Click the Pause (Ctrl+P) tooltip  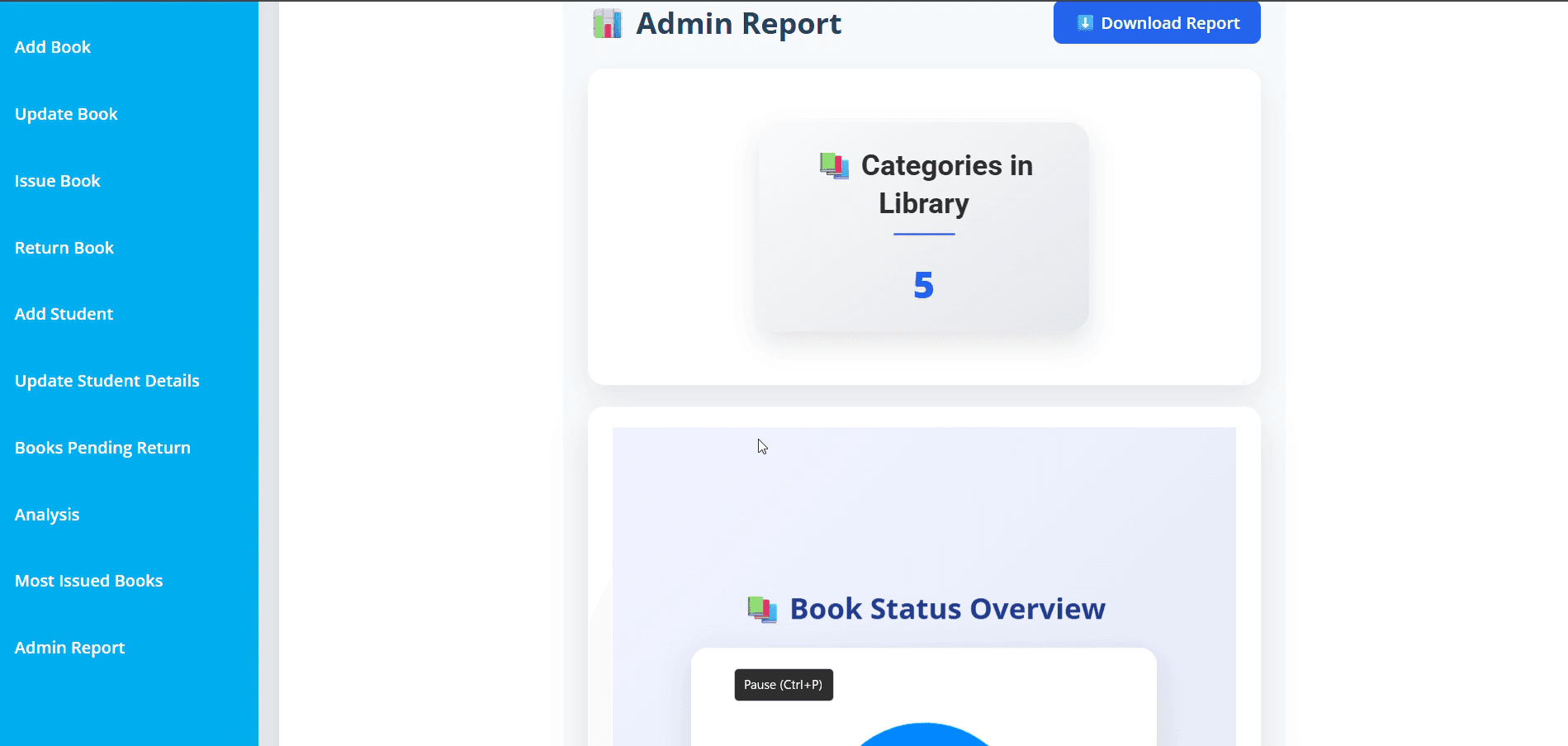[784, 685]
